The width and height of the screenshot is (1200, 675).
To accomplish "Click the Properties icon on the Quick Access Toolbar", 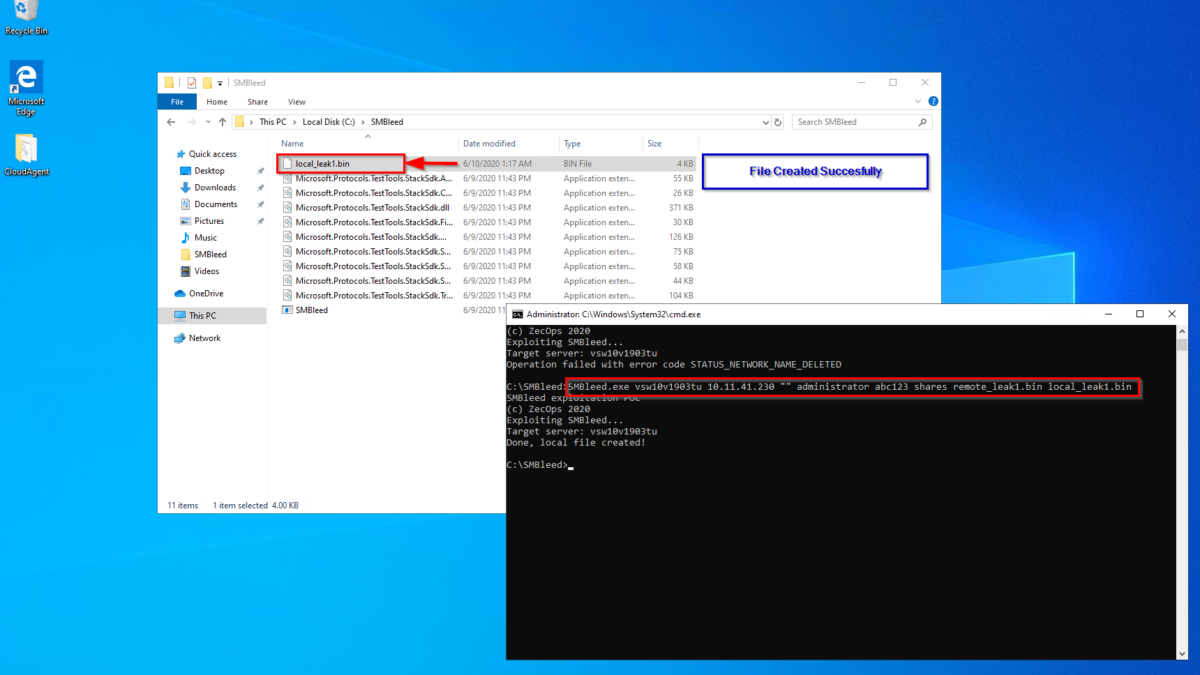I will pos(191,82).
